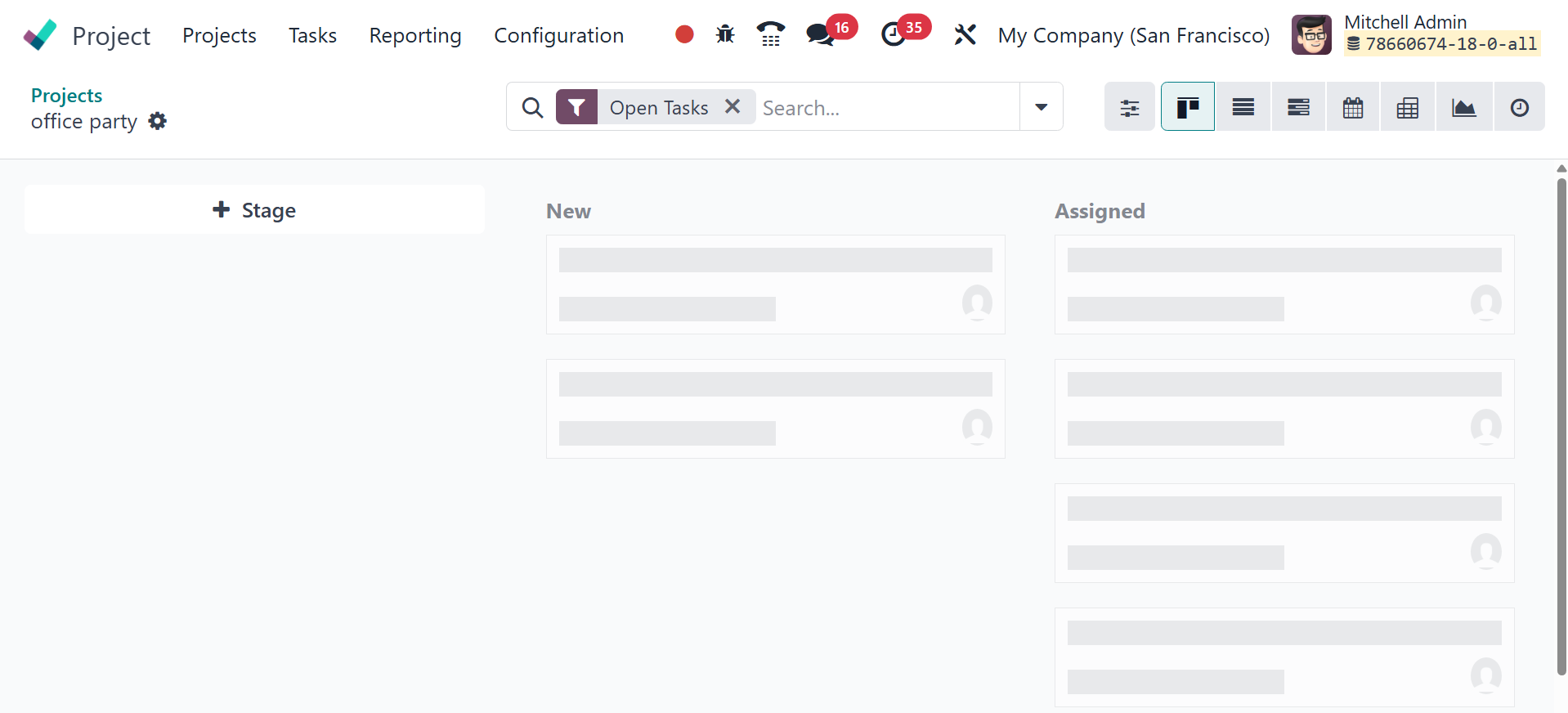Switch to Activity view
1568x713 pixels.
coord(1519,107)
